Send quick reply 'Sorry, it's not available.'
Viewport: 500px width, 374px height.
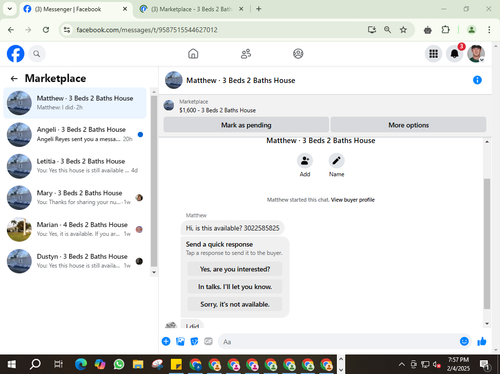(x=235, y=304)
